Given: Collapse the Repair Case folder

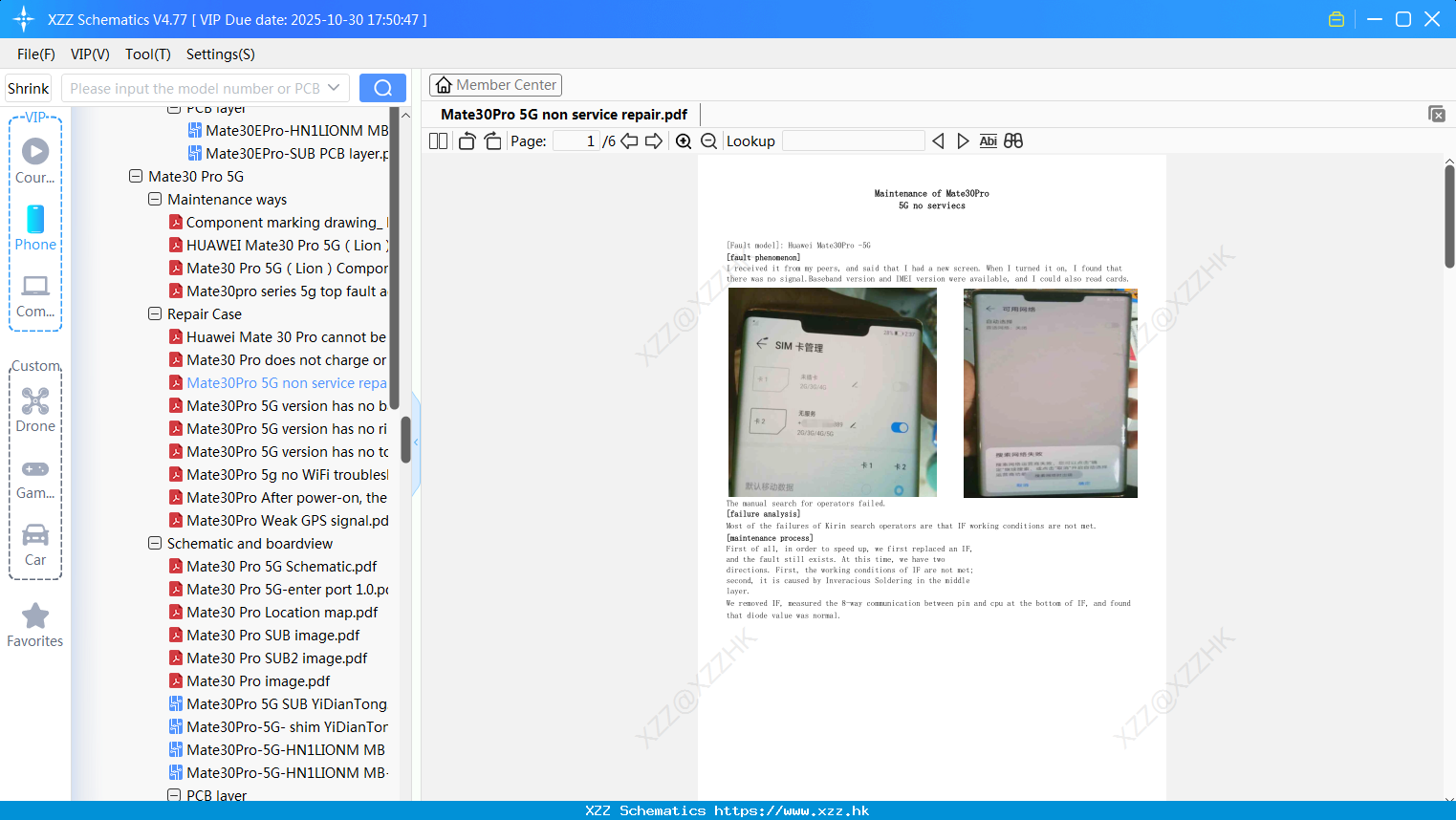Looking at the screenshot, I should point(155,313).
